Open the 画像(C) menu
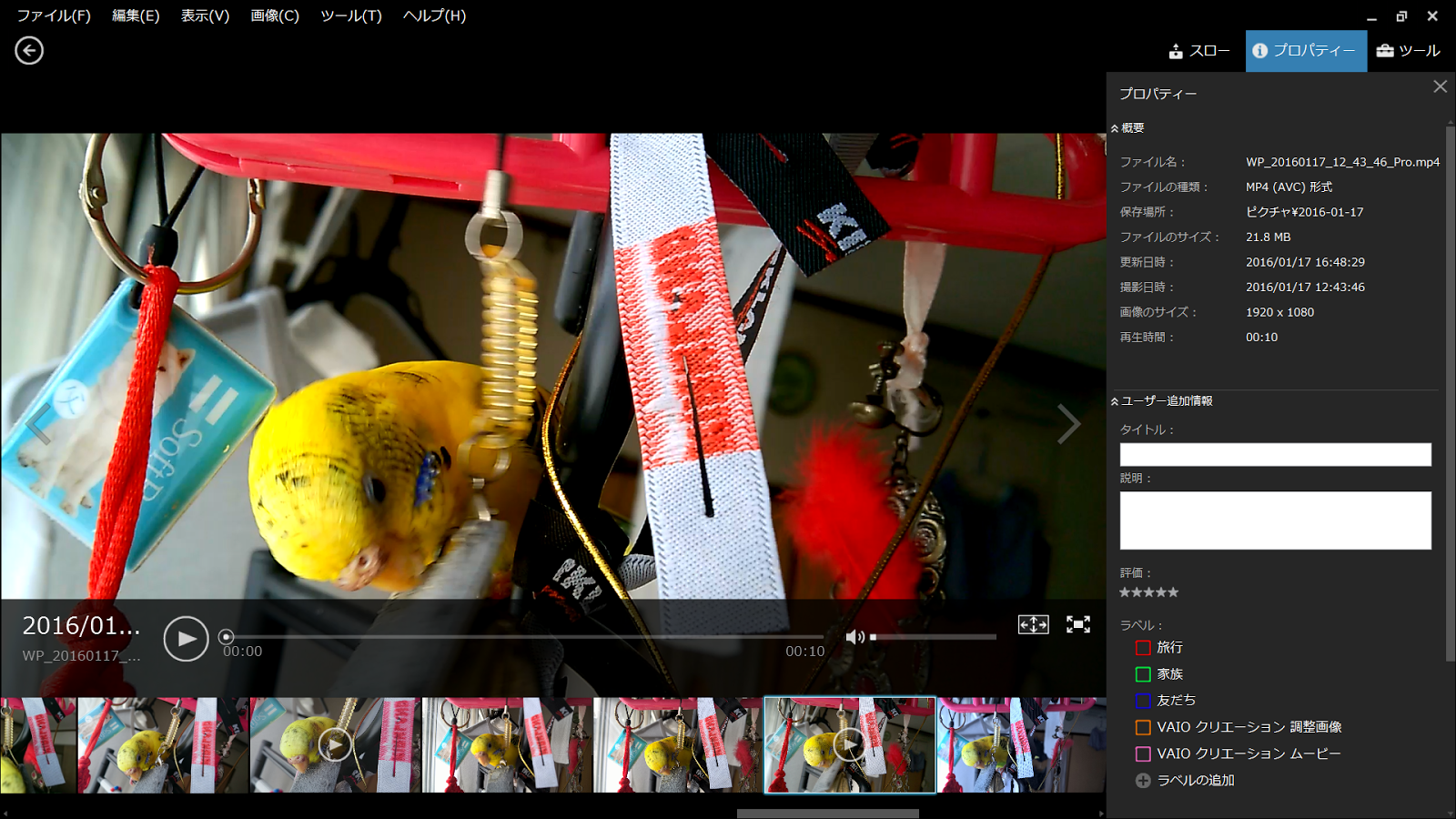Screen dimensions: 1456x819 275,15
